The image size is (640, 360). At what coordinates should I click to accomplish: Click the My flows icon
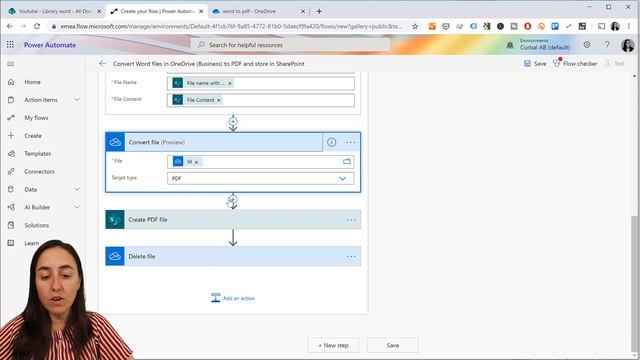coord(11,118)
